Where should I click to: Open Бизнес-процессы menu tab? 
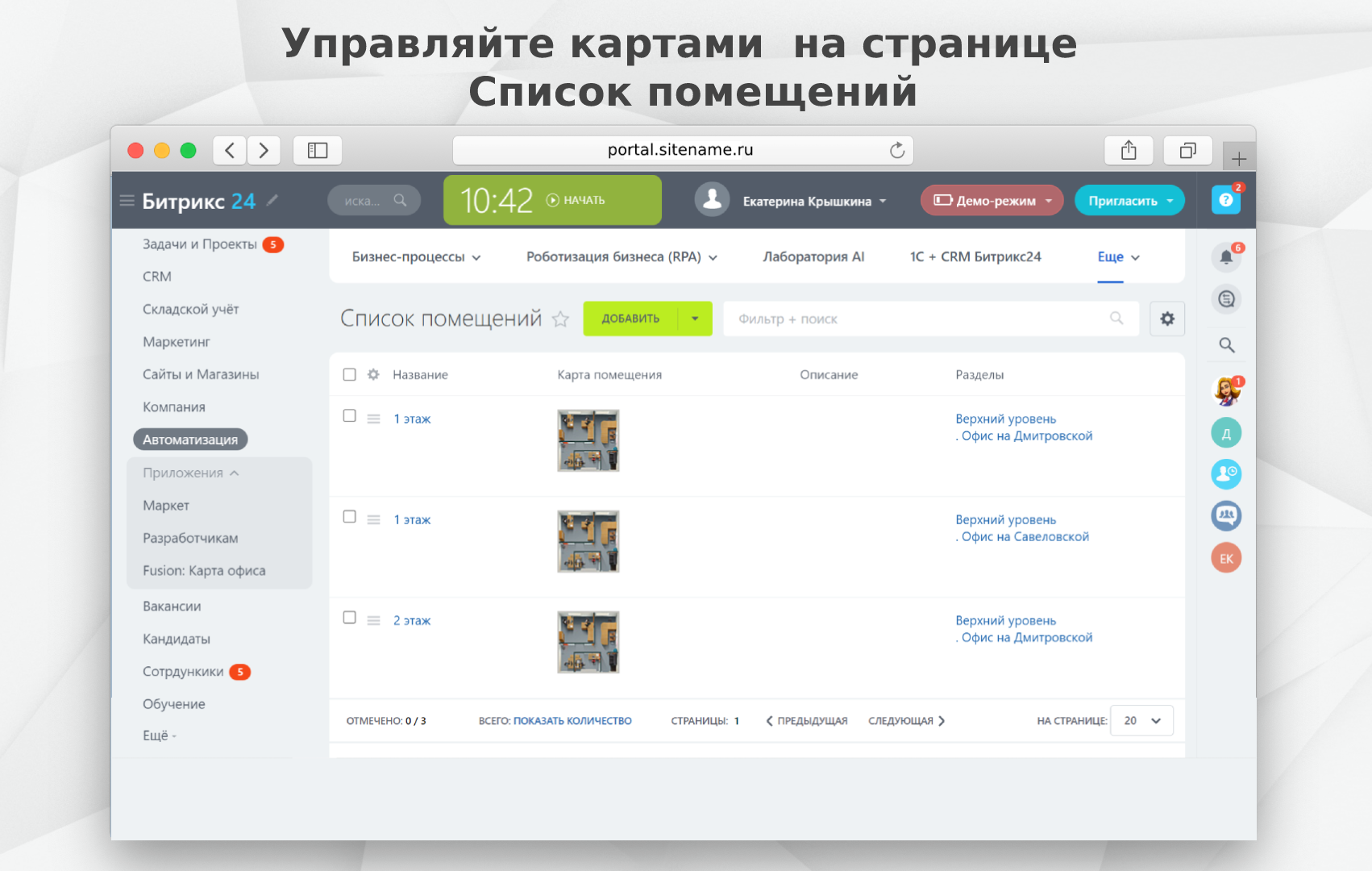(x=415, y=257)
